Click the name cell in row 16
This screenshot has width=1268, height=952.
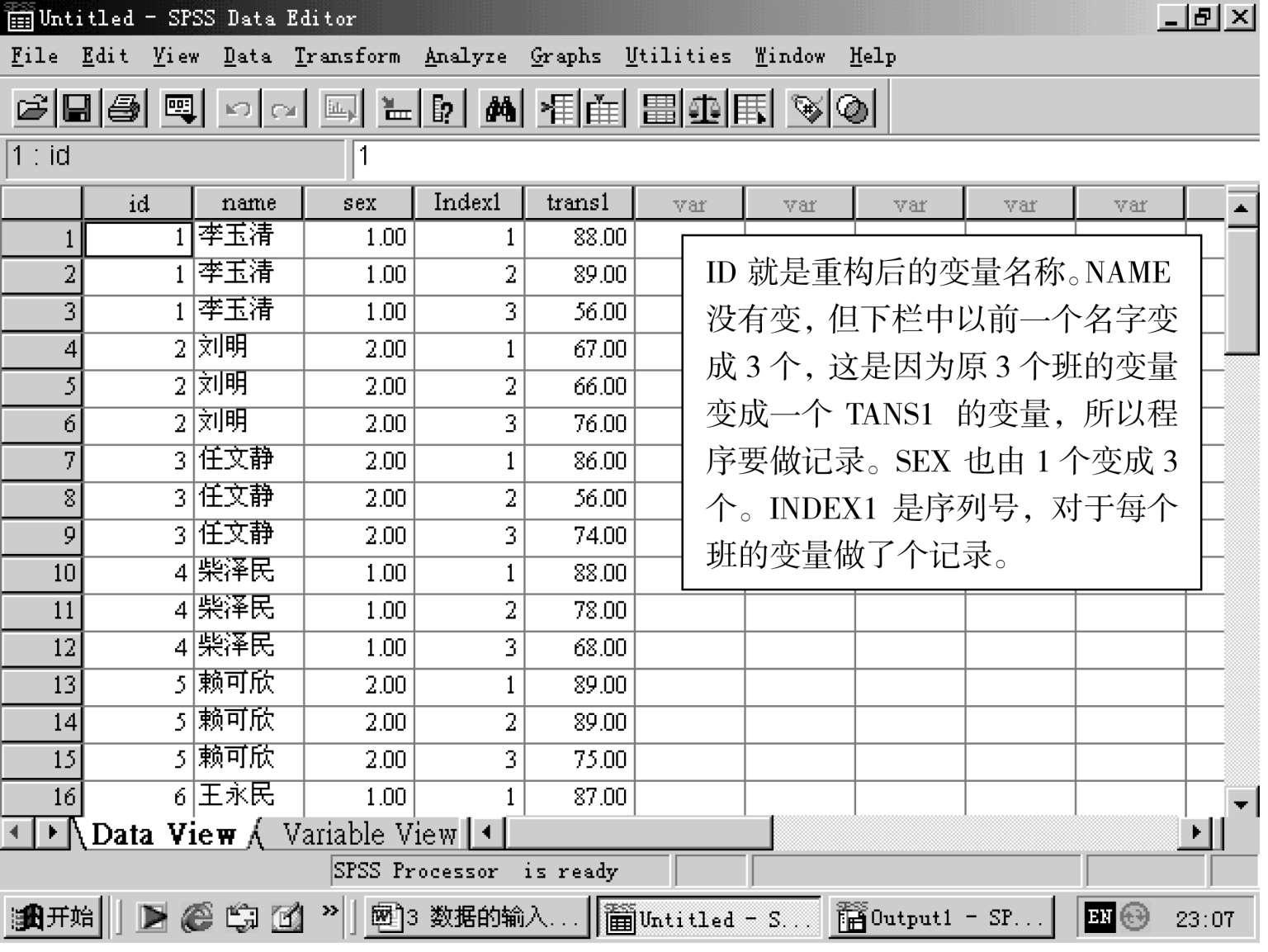[x=248, y=798]
